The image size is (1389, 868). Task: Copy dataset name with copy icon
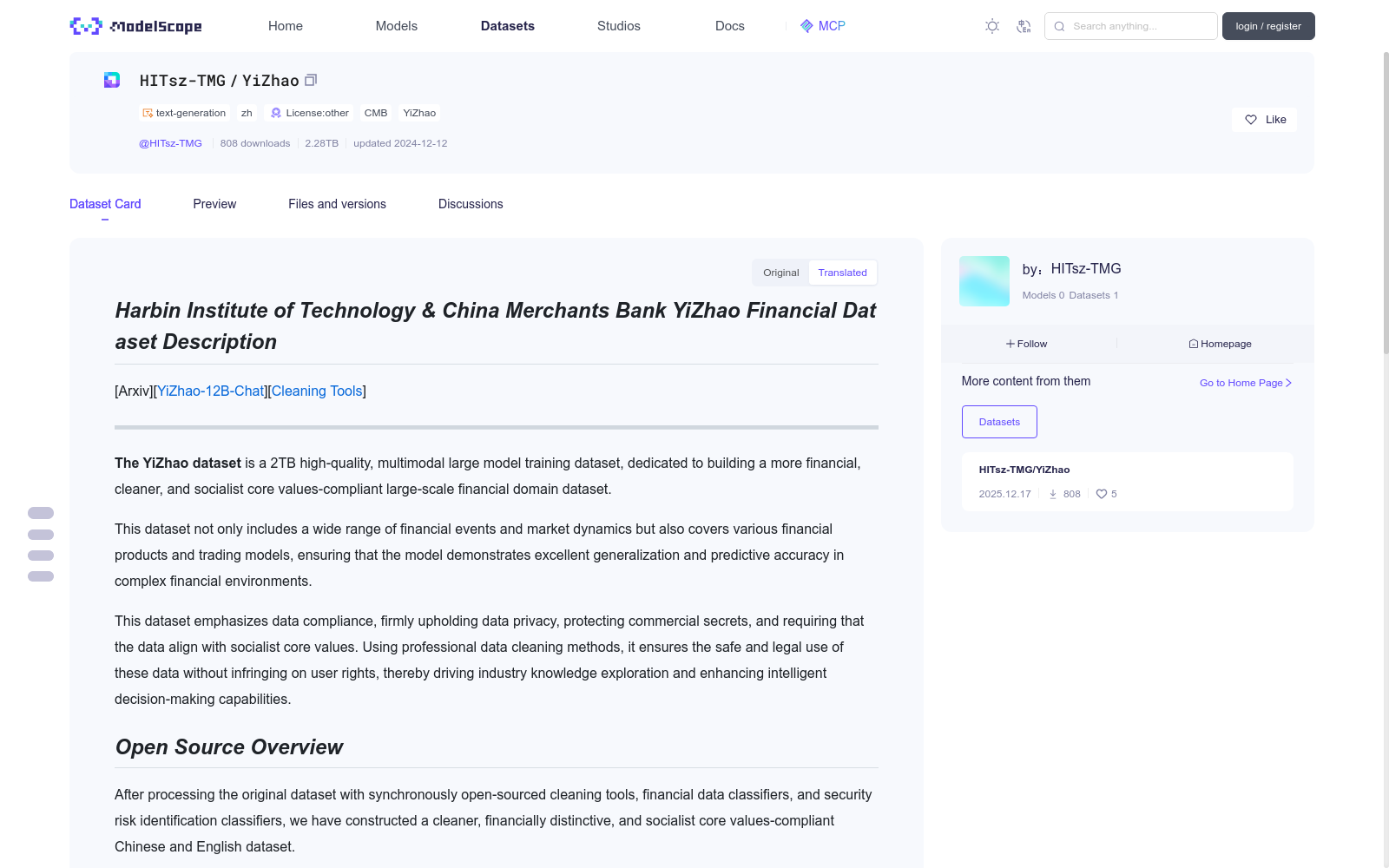tap(311, 80)
